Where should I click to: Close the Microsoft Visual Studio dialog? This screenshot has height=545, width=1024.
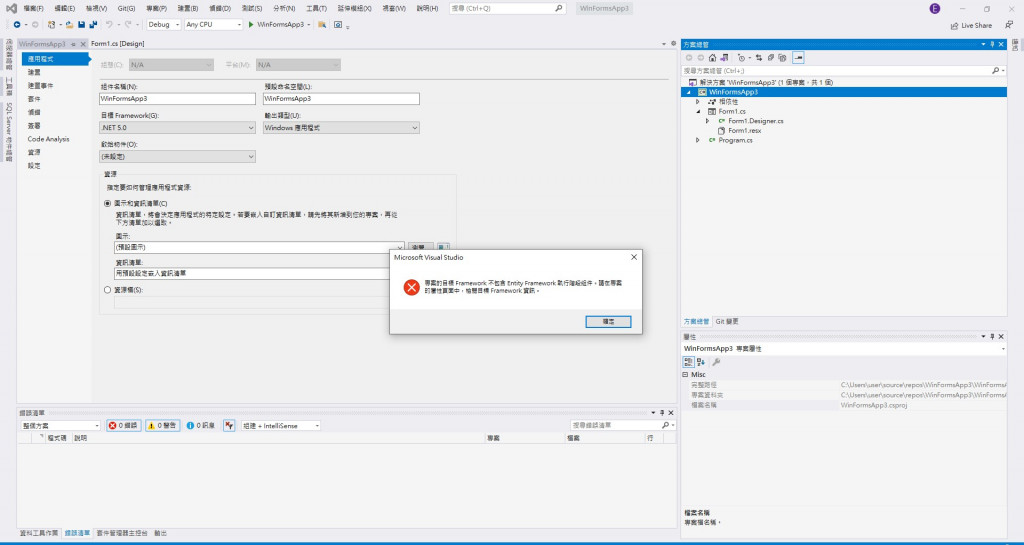(x=633, y=257)
